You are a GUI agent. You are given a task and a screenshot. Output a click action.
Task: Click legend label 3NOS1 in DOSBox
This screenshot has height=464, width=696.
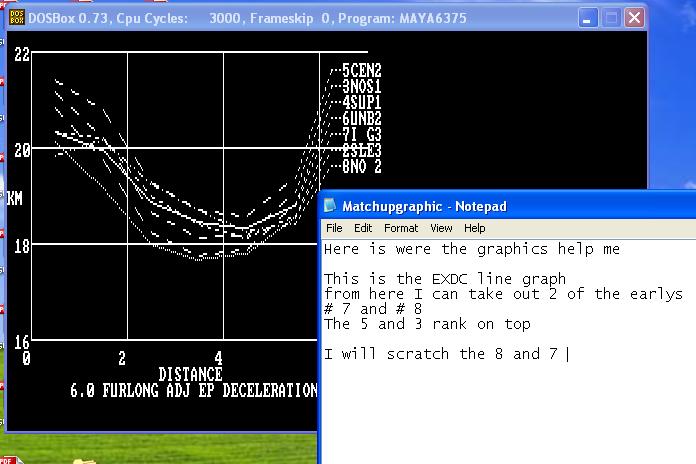click(x=362, y=86)
